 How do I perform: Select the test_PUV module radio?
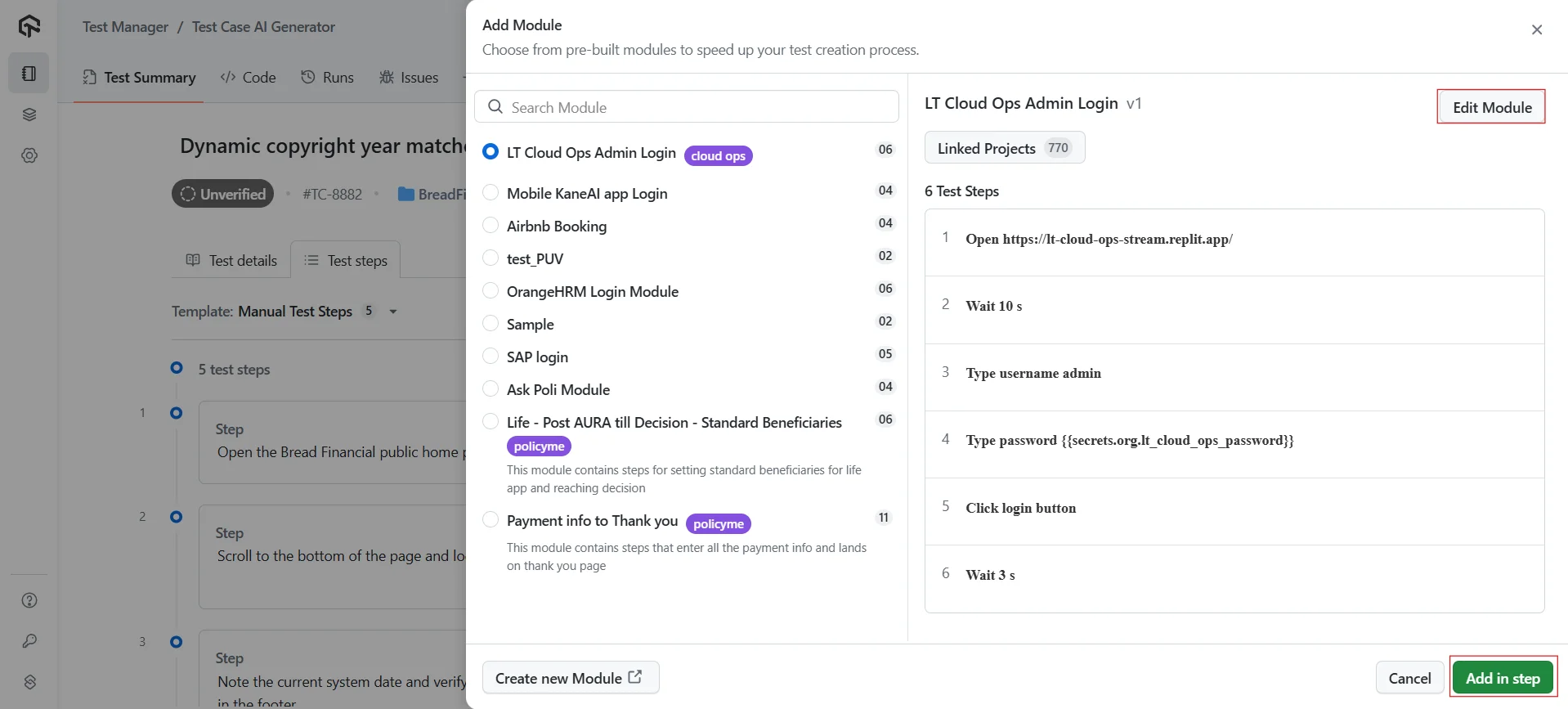pyautogui.click(x=491, y=258)
